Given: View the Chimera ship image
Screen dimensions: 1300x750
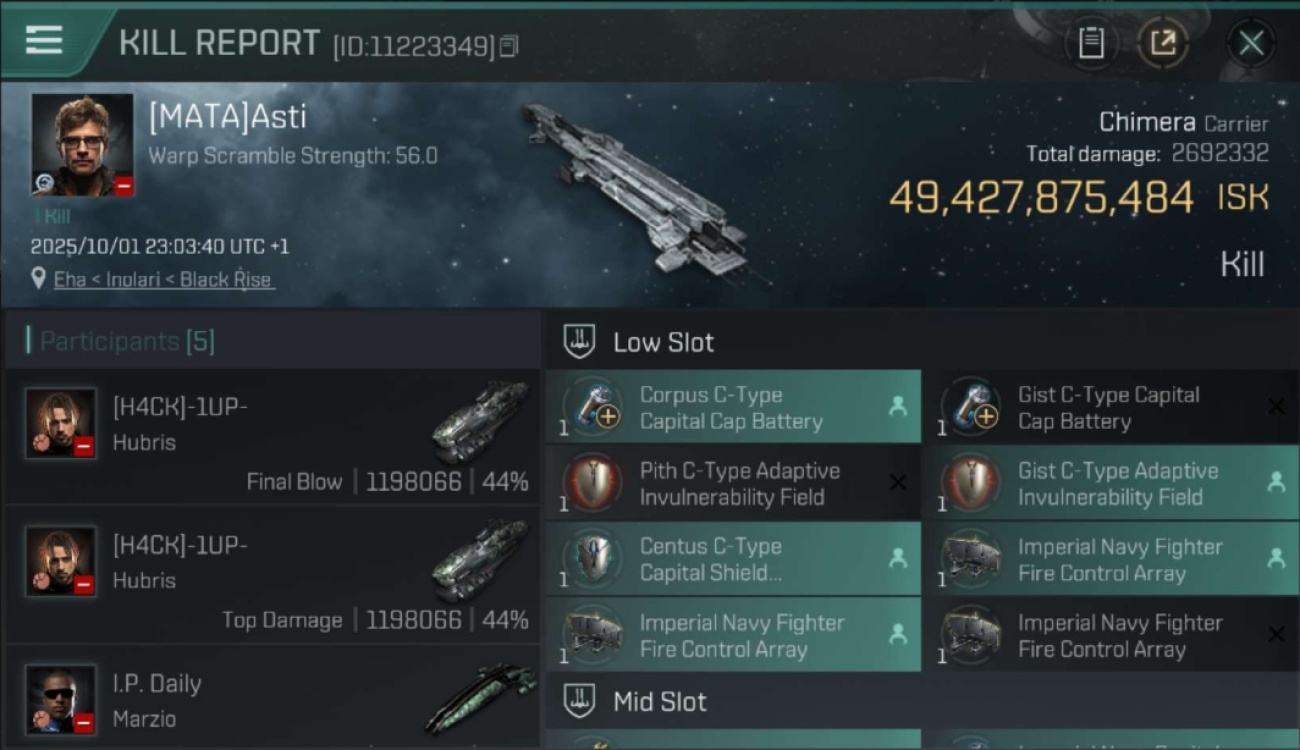Looking at the screenshot, I should (640, 190).
